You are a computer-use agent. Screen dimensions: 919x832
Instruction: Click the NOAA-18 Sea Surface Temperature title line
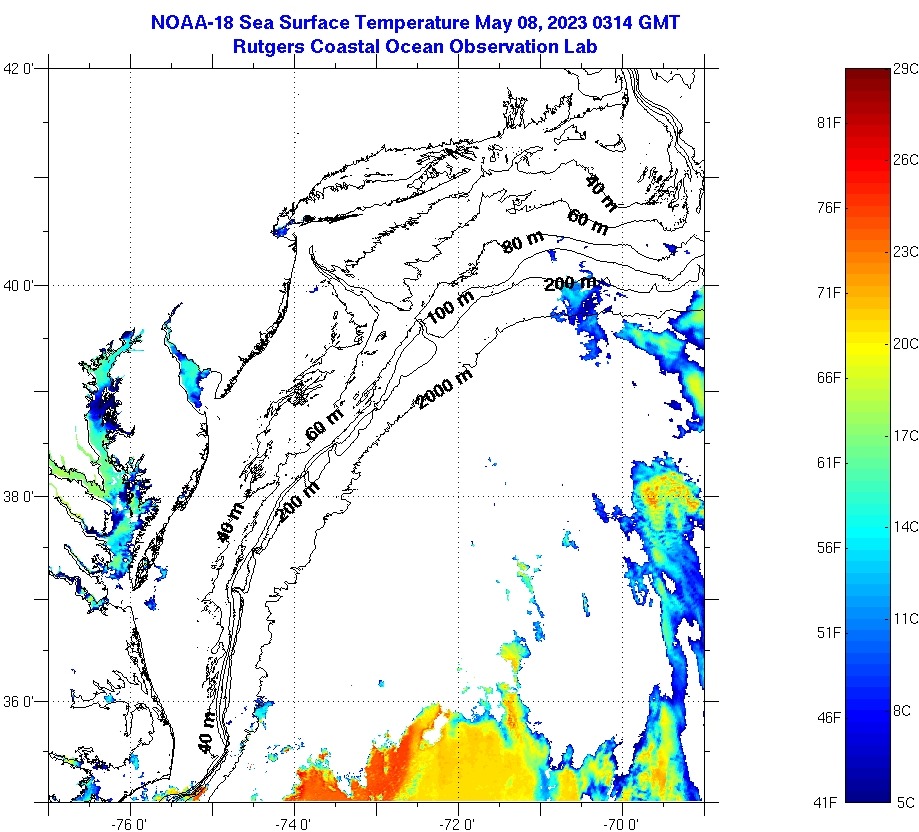click(x=415, y=22)
